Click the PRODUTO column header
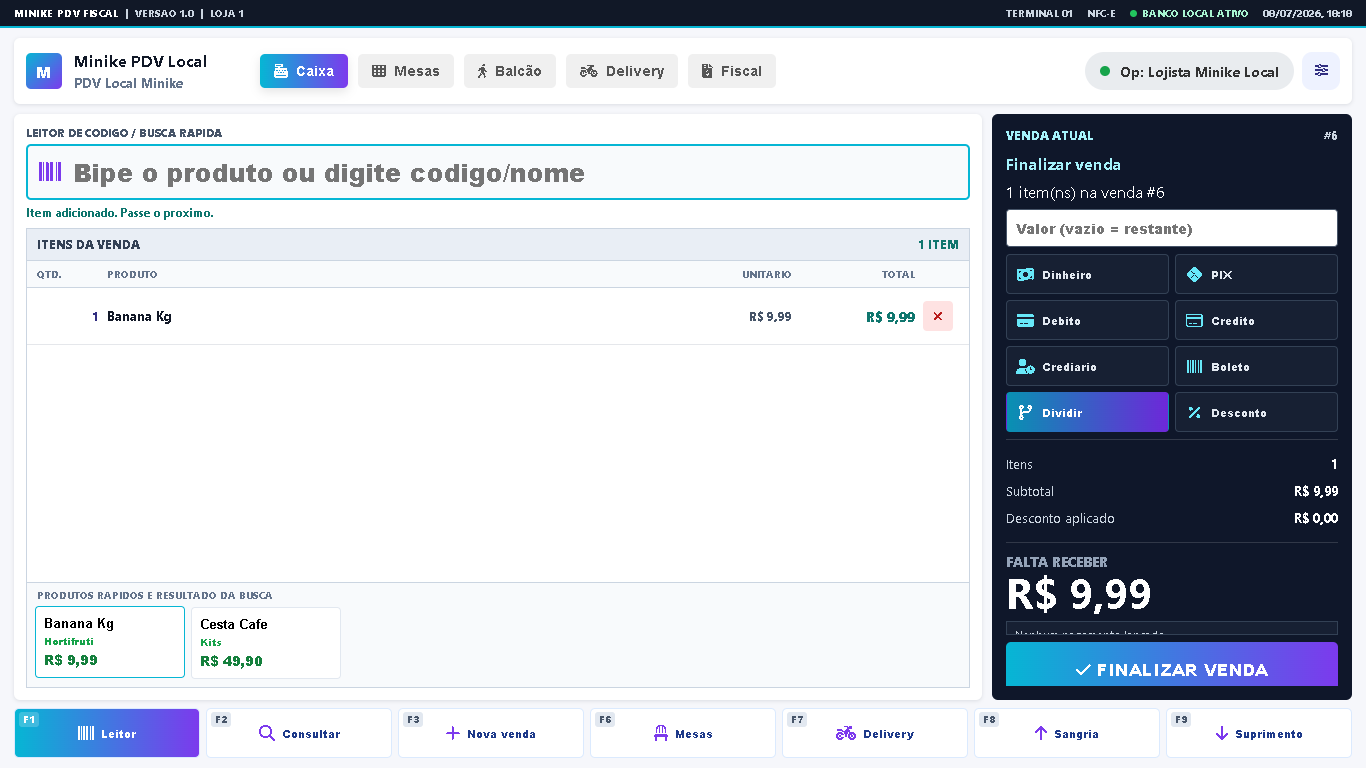 [132, 274]
